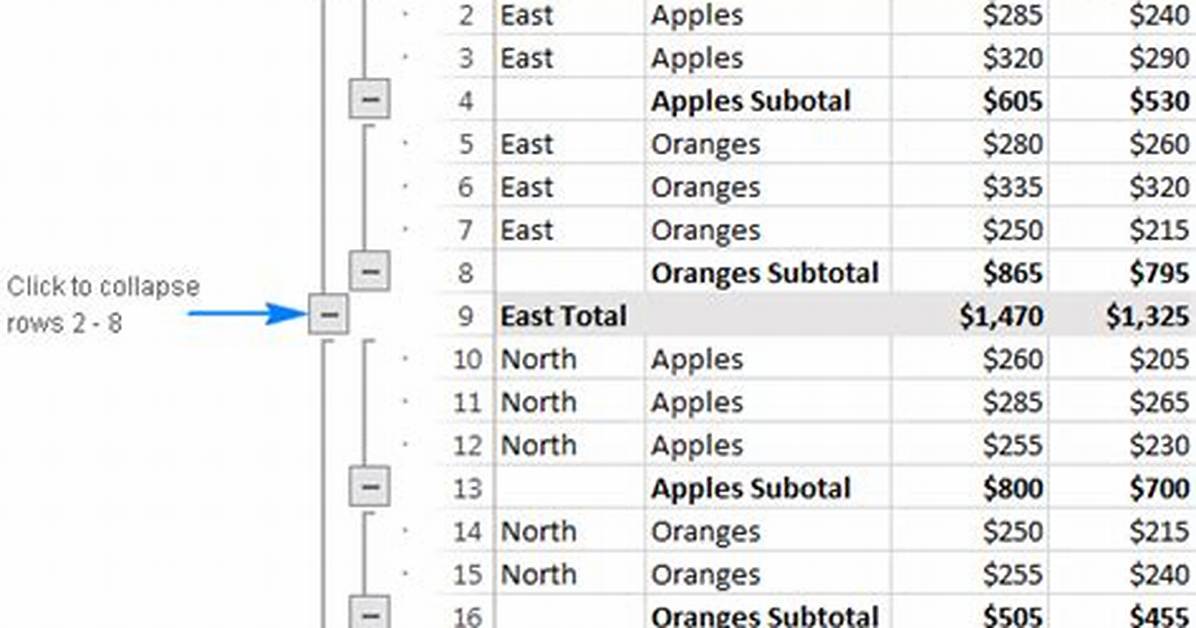This screenshot has height=628, width=1196.
Task: Select row header 4
Action: (466, 101)
